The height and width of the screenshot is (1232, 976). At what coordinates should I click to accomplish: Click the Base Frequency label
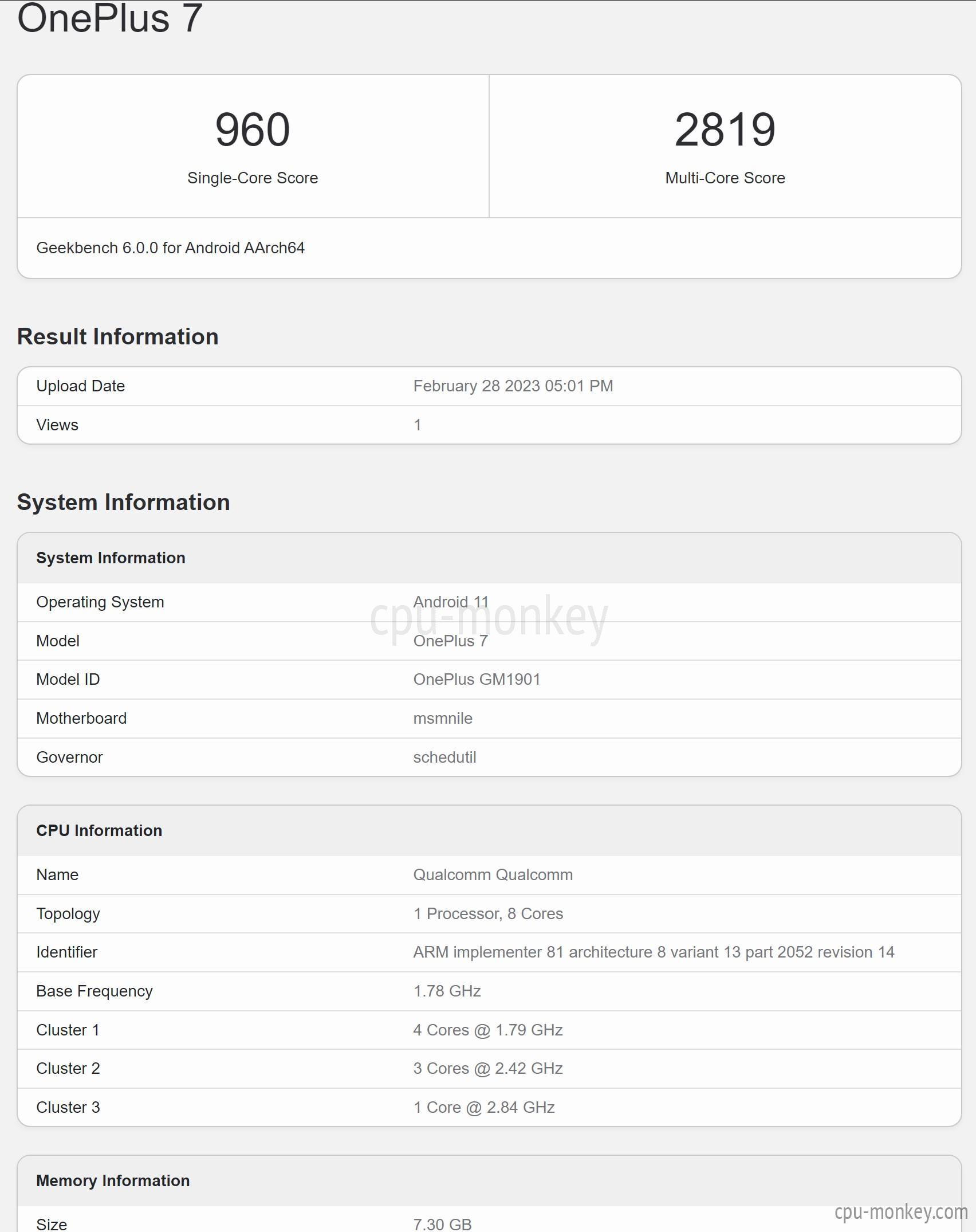point(95,991)
